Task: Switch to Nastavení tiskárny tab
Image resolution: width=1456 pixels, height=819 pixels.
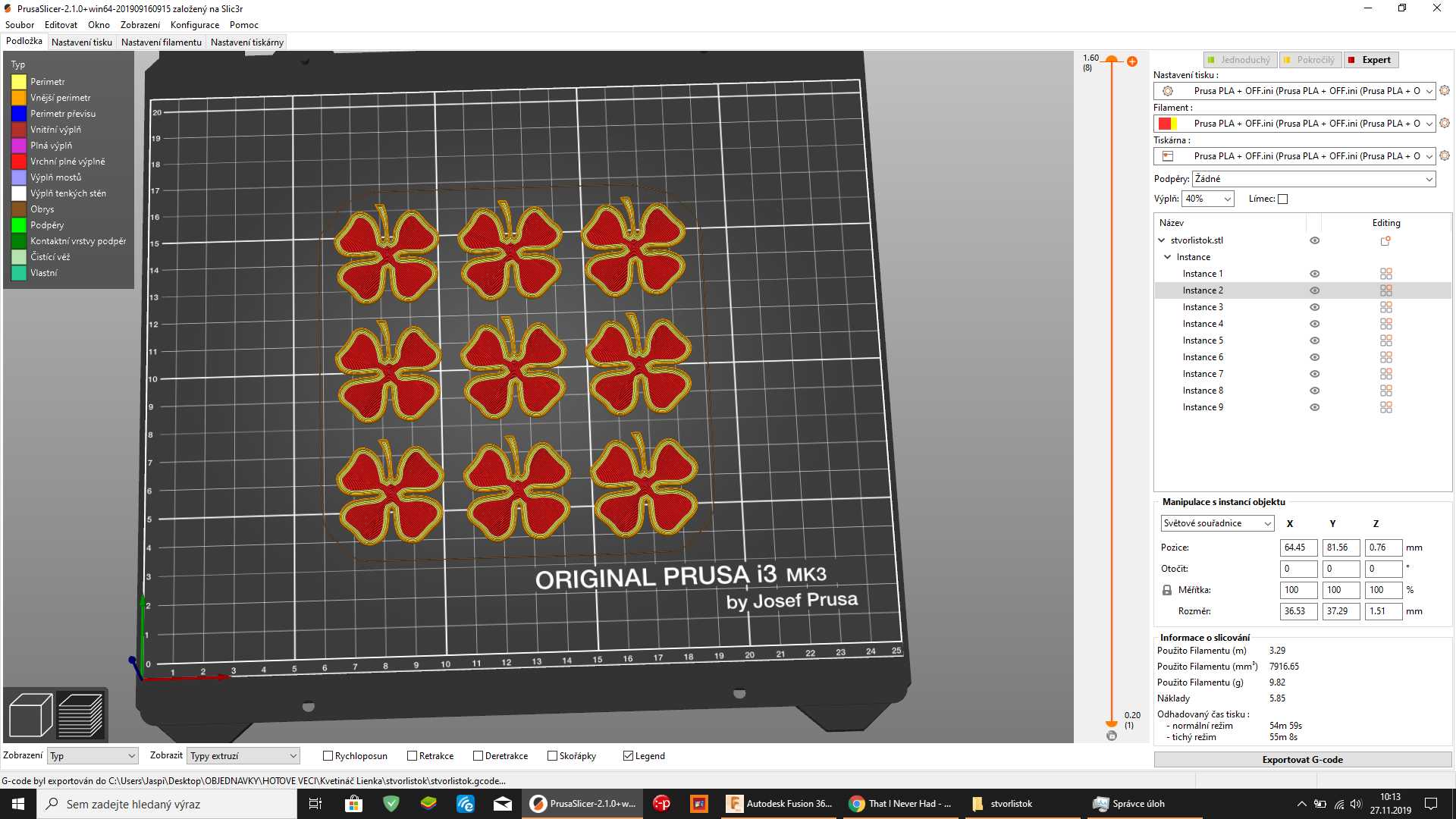Action: [247, 42]
